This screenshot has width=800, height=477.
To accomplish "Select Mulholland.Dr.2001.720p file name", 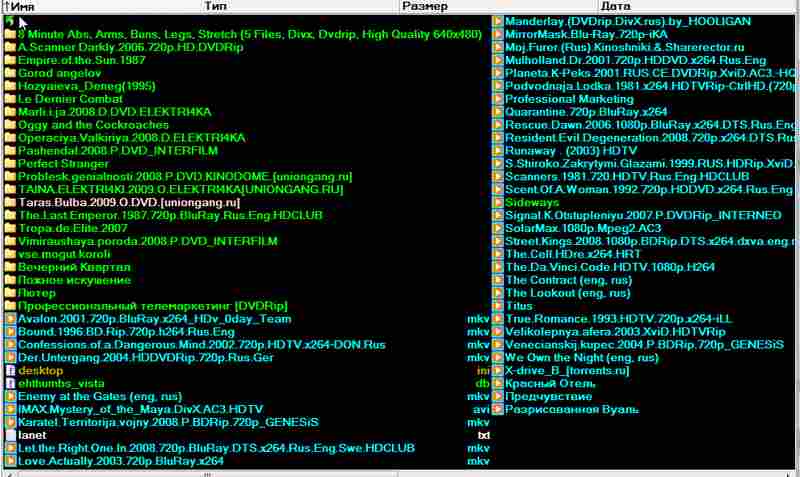I will coord(636,60).
